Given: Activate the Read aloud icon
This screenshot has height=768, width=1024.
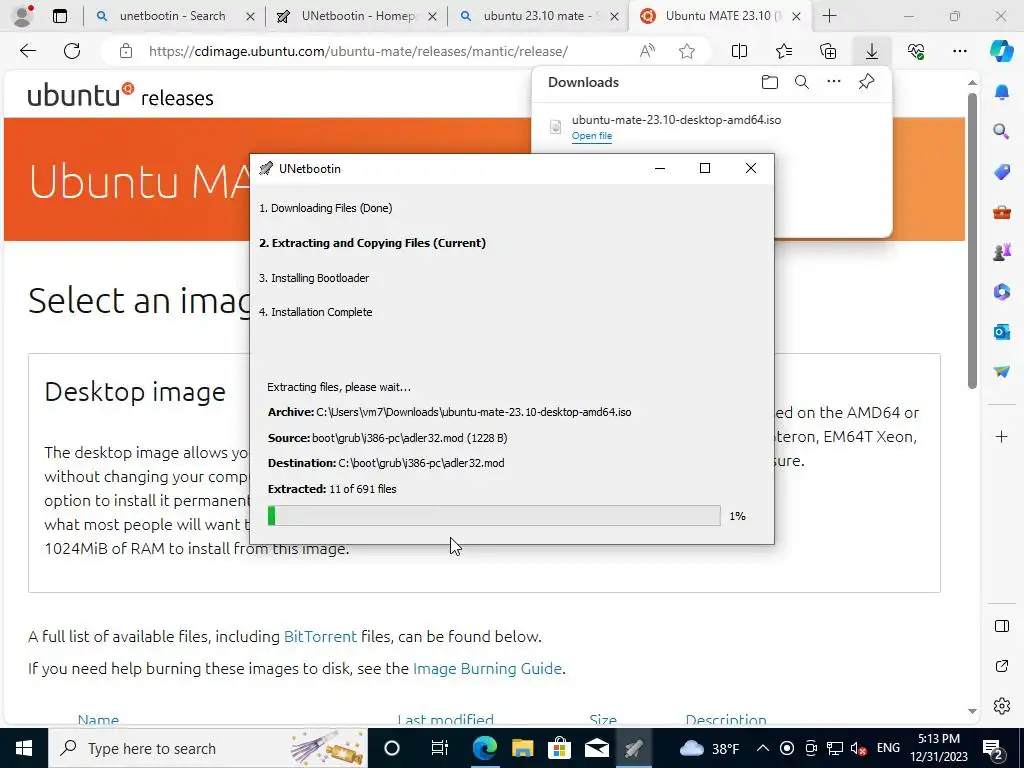Looking at the screenshot, I should [x=647, y=51].
